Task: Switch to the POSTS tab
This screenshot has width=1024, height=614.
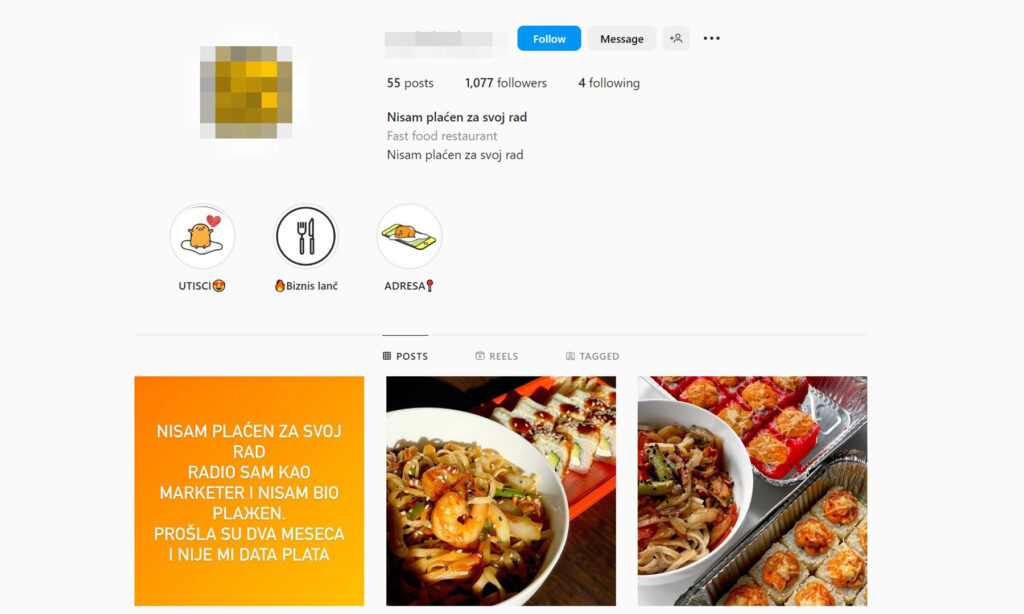Action: 406,356
